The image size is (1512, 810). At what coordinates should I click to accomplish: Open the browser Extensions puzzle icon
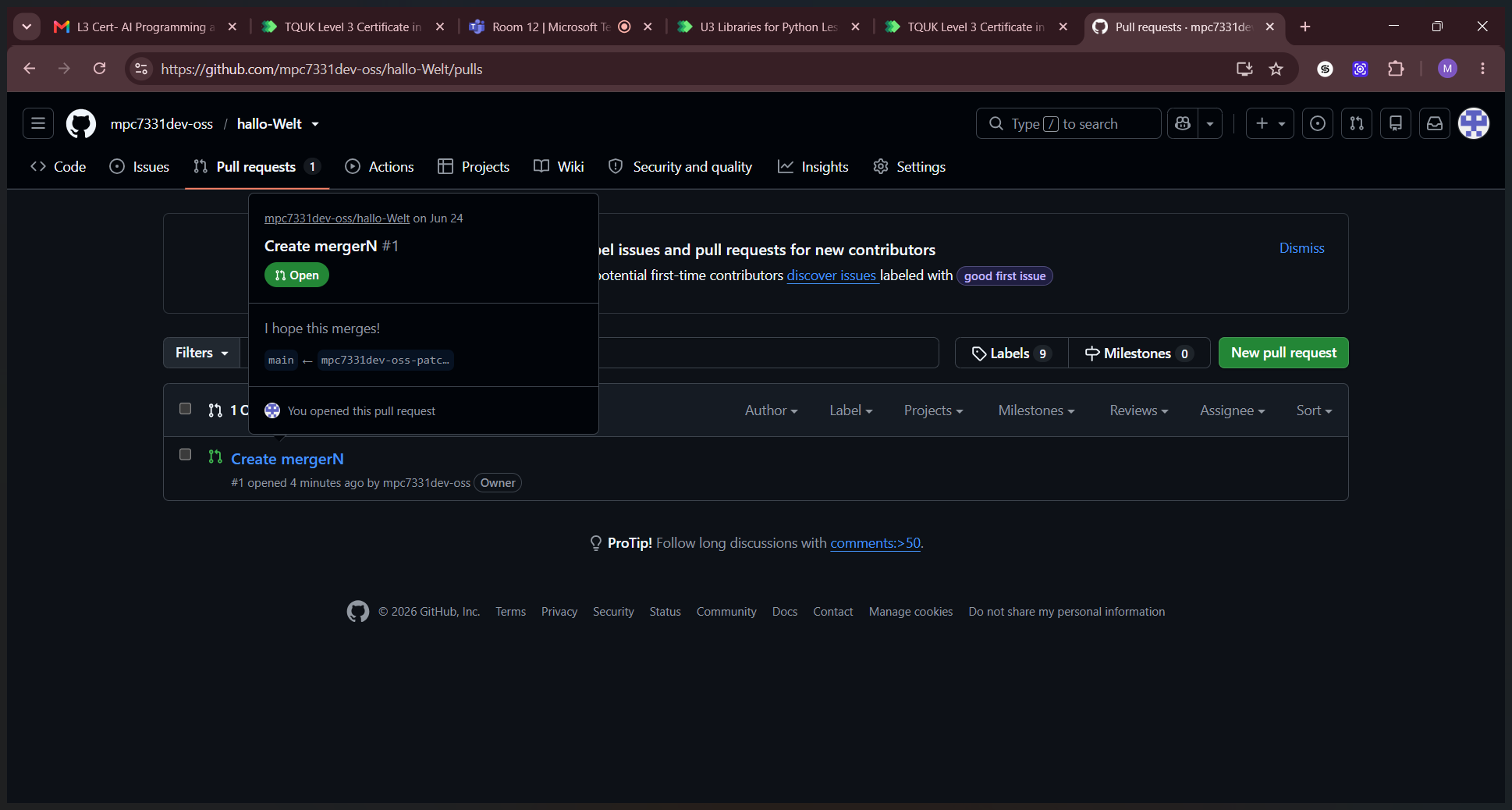[x=1396, y=69]
